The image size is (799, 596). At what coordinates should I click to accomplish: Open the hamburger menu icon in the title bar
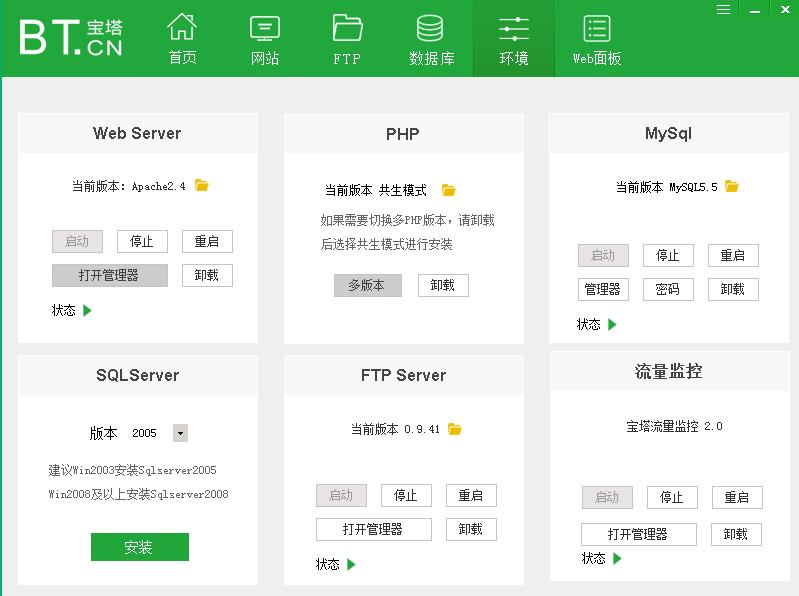click(724, 10)
